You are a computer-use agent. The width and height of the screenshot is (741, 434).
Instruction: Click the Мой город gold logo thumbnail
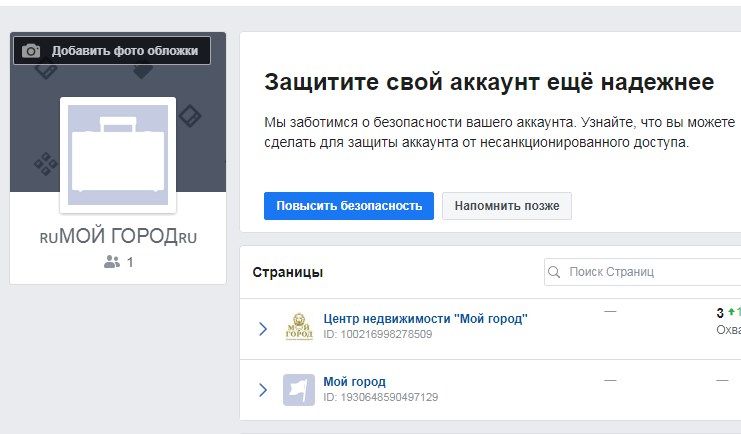coord(299,327)
